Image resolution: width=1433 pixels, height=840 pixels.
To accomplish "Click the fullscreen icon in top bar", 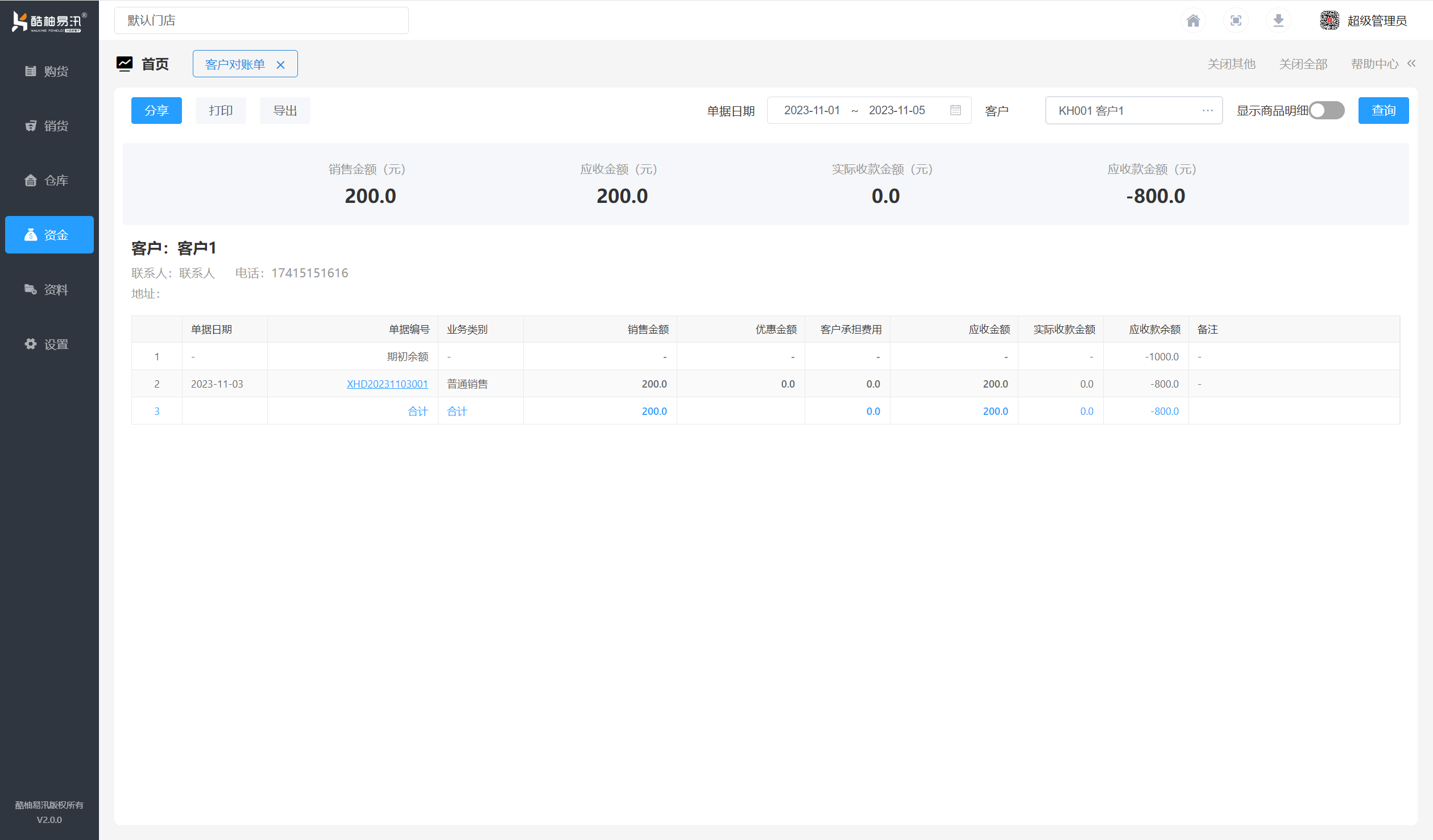I will 1236,21.
